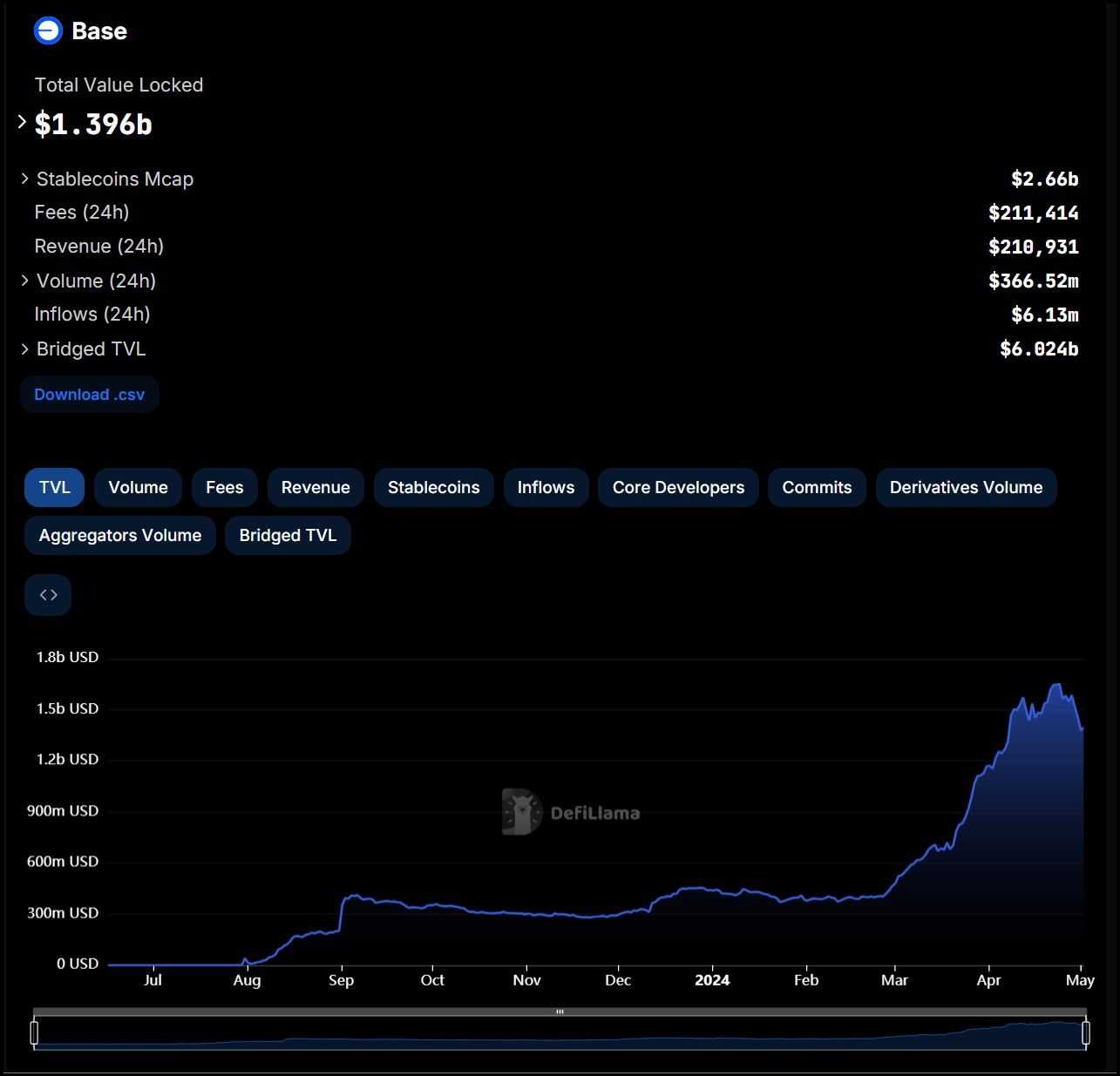Toggle the Stablecoins chart metric
This screenshot has width=1120, height=1076.
(433, 487)
